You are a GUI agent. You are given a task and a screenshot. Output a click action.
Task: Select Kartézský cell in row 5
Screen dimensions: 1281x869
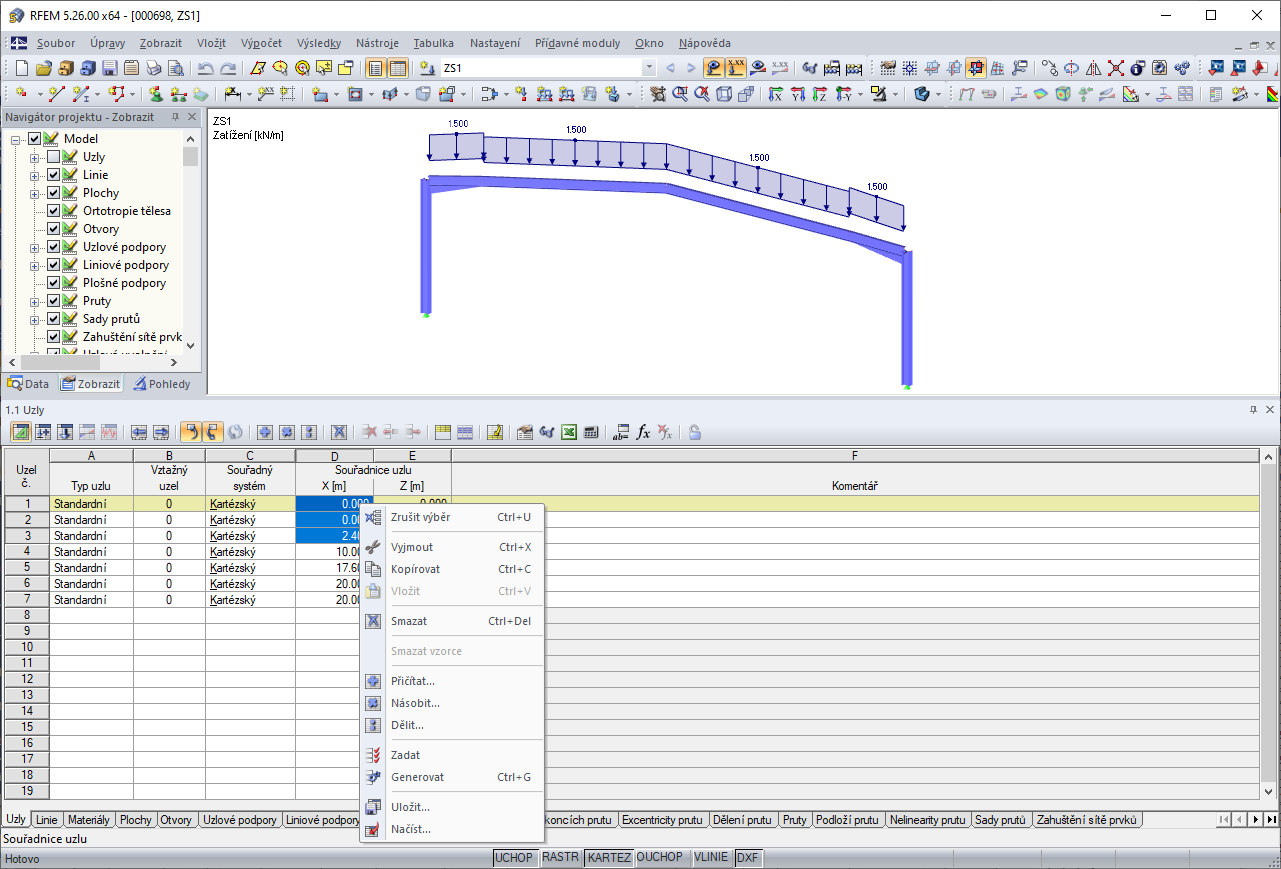(250, 568)
